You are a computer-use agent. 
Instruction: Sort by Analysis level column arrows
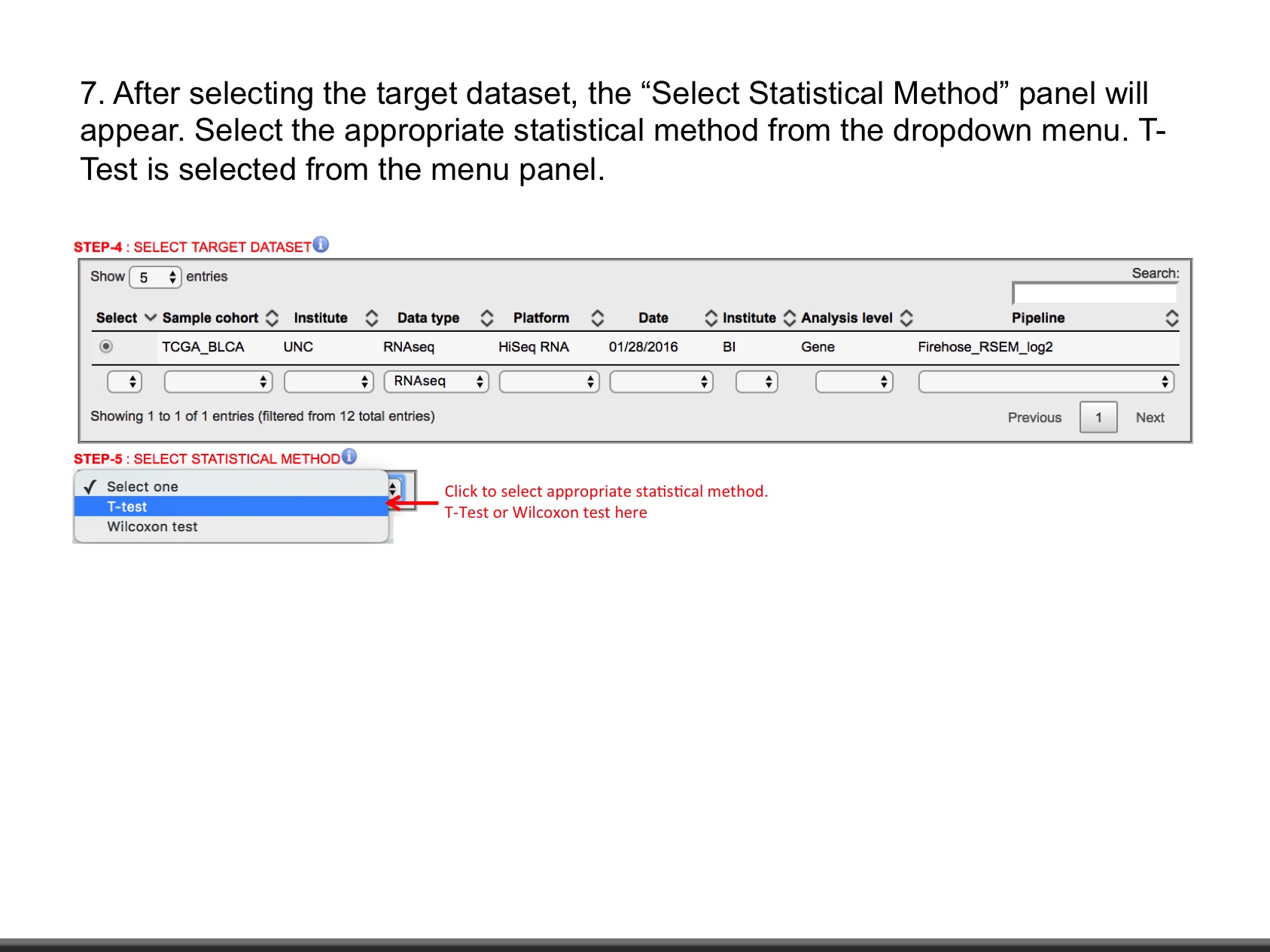pyautogui.click(x=907, y=318)
